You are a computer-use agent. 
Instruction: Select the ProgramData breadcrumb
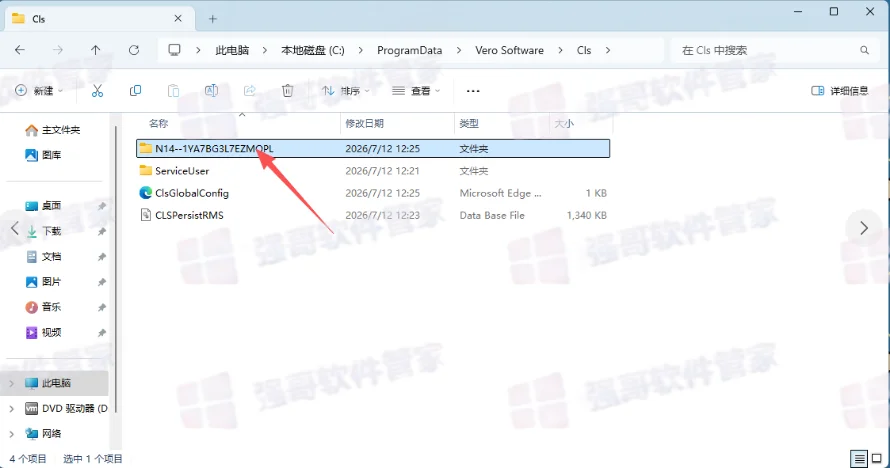pyautogui.click(x=409, y=50)
